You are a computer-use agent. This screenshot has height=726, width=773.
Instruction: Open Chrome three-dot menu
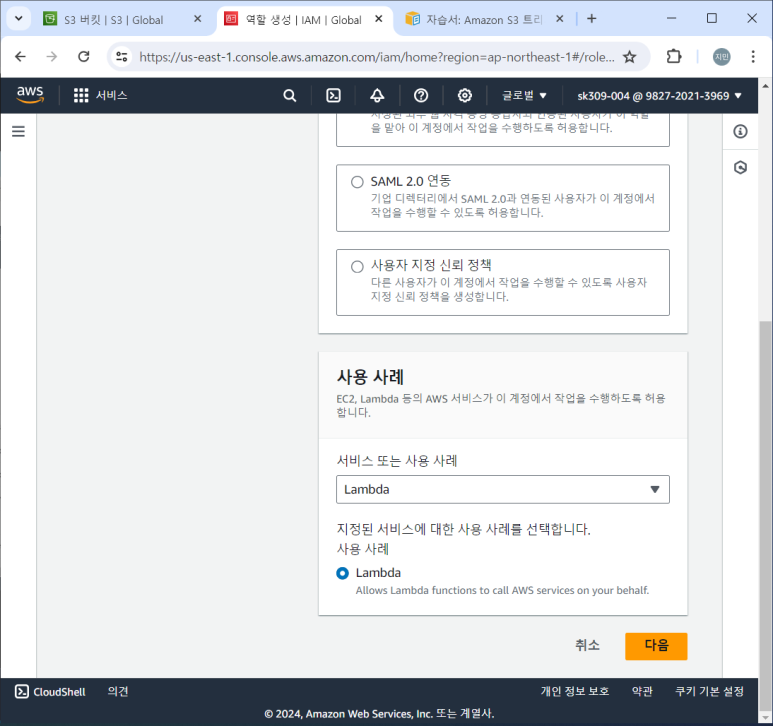point(753,57)
